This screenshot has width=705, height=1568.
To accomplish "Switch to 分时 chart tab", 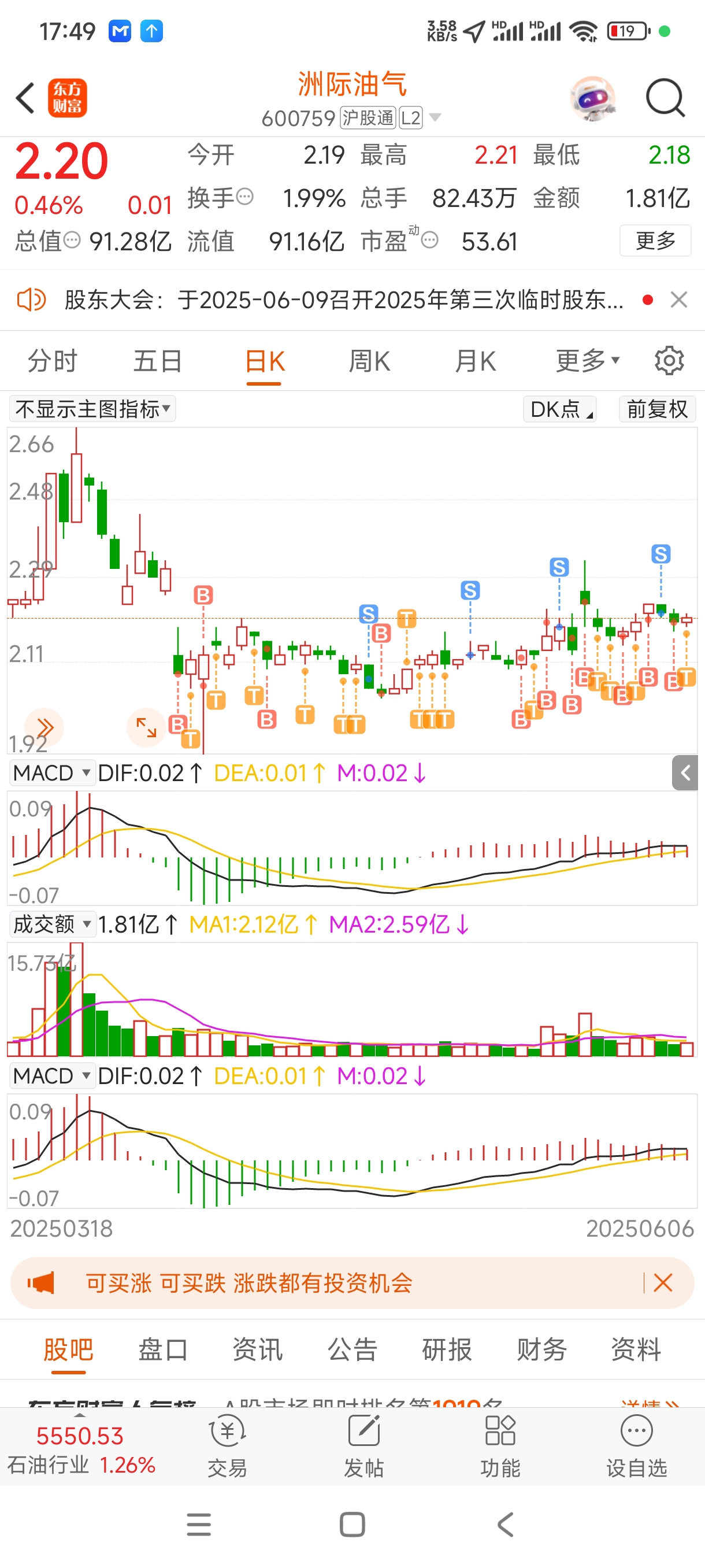I will (x=53, y=361).
